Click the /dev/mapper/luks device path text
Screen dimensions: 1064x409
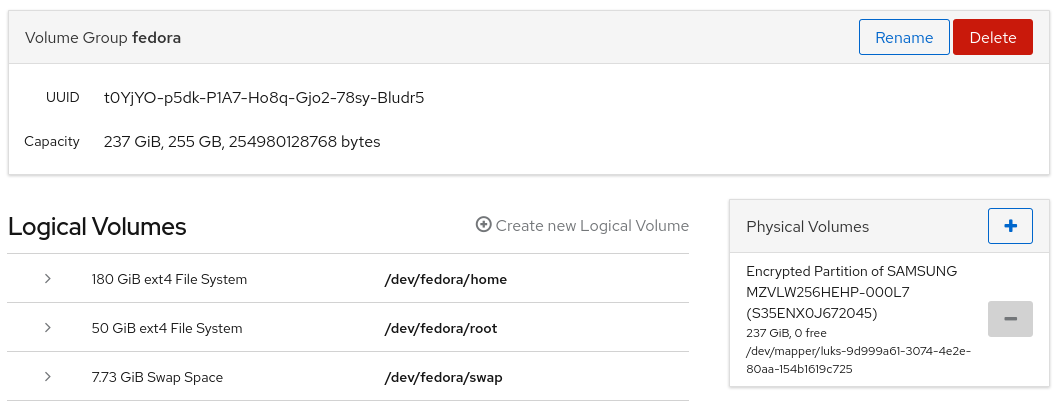point(858,360)
